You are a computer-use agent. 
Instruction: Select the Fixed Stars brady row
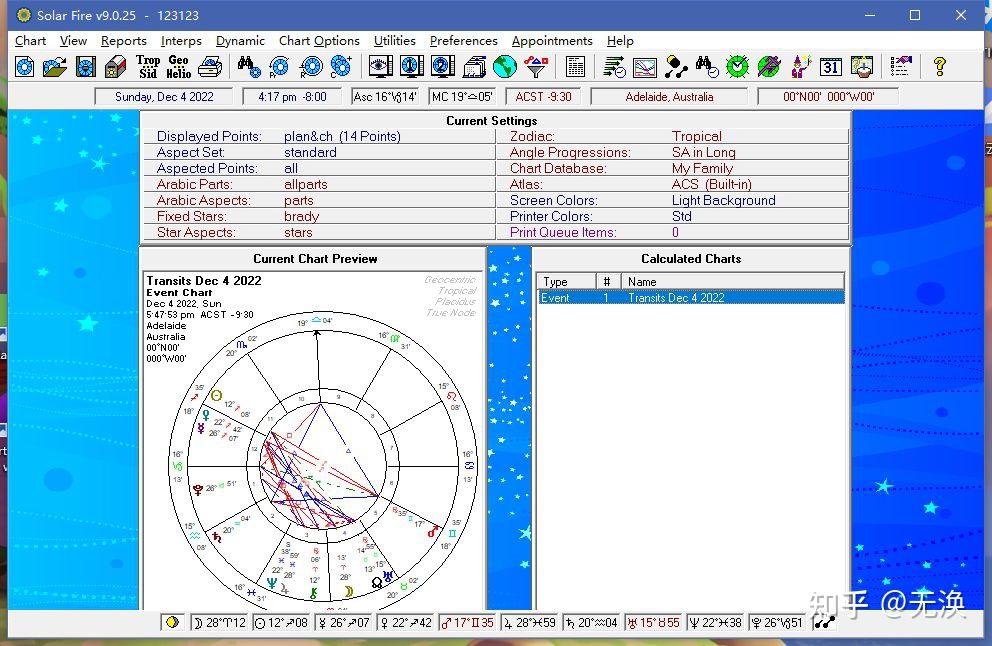(x=319, y=216)
